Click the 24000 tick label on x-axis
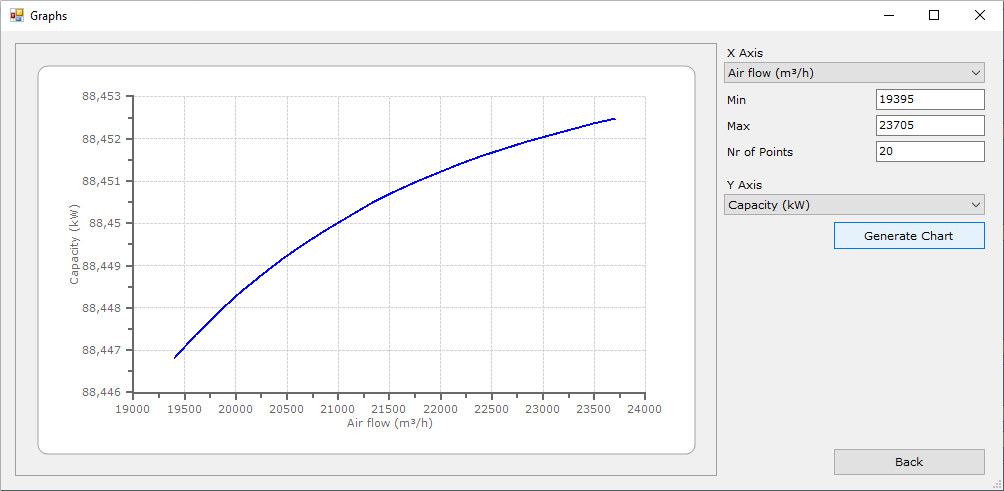 [x=643, y=409]
